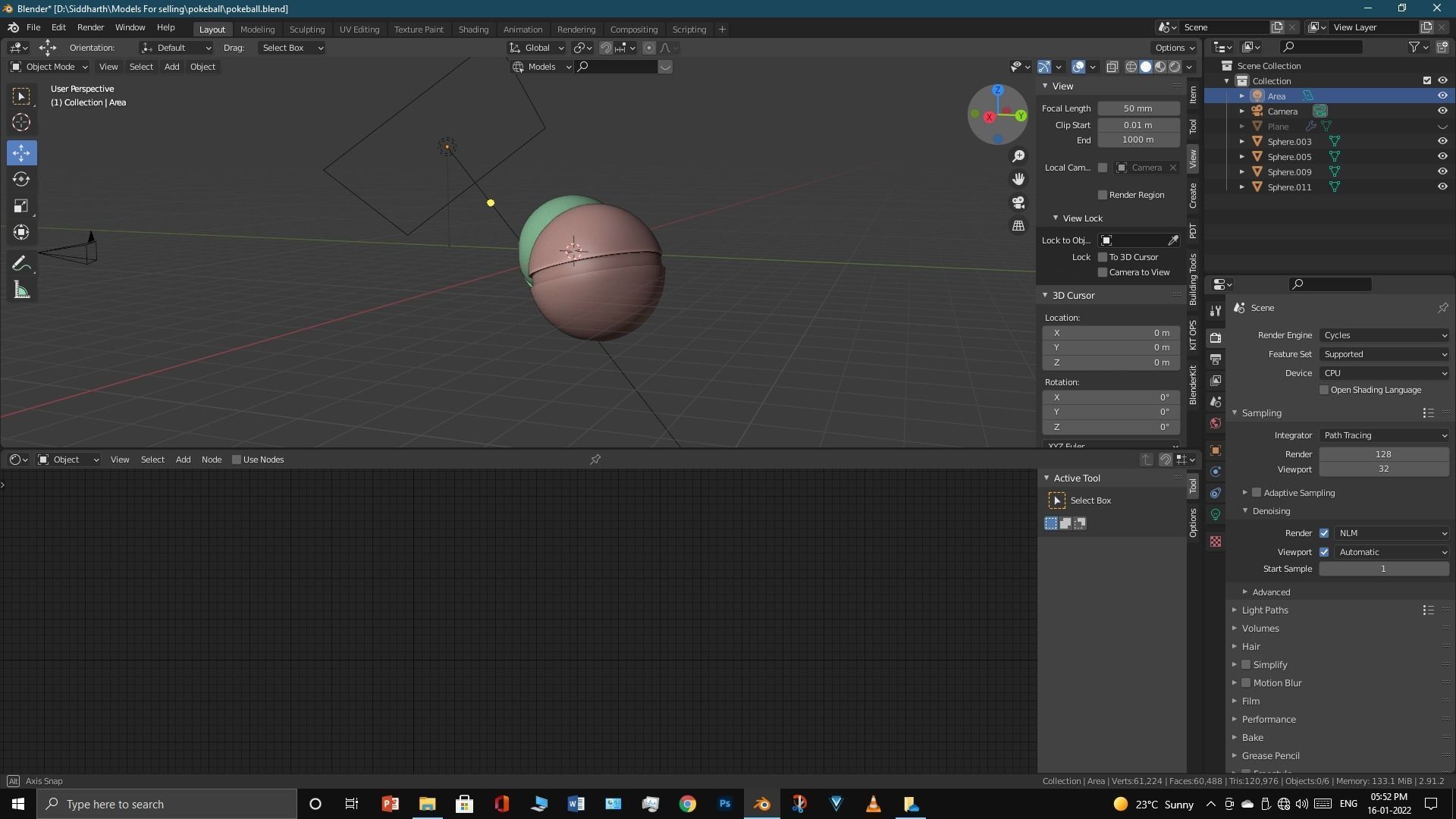The height and width of the screenshot is (819, 1456).
Task: Click the Focal Length 50 mm field
Action: [x=1138, y=108]
